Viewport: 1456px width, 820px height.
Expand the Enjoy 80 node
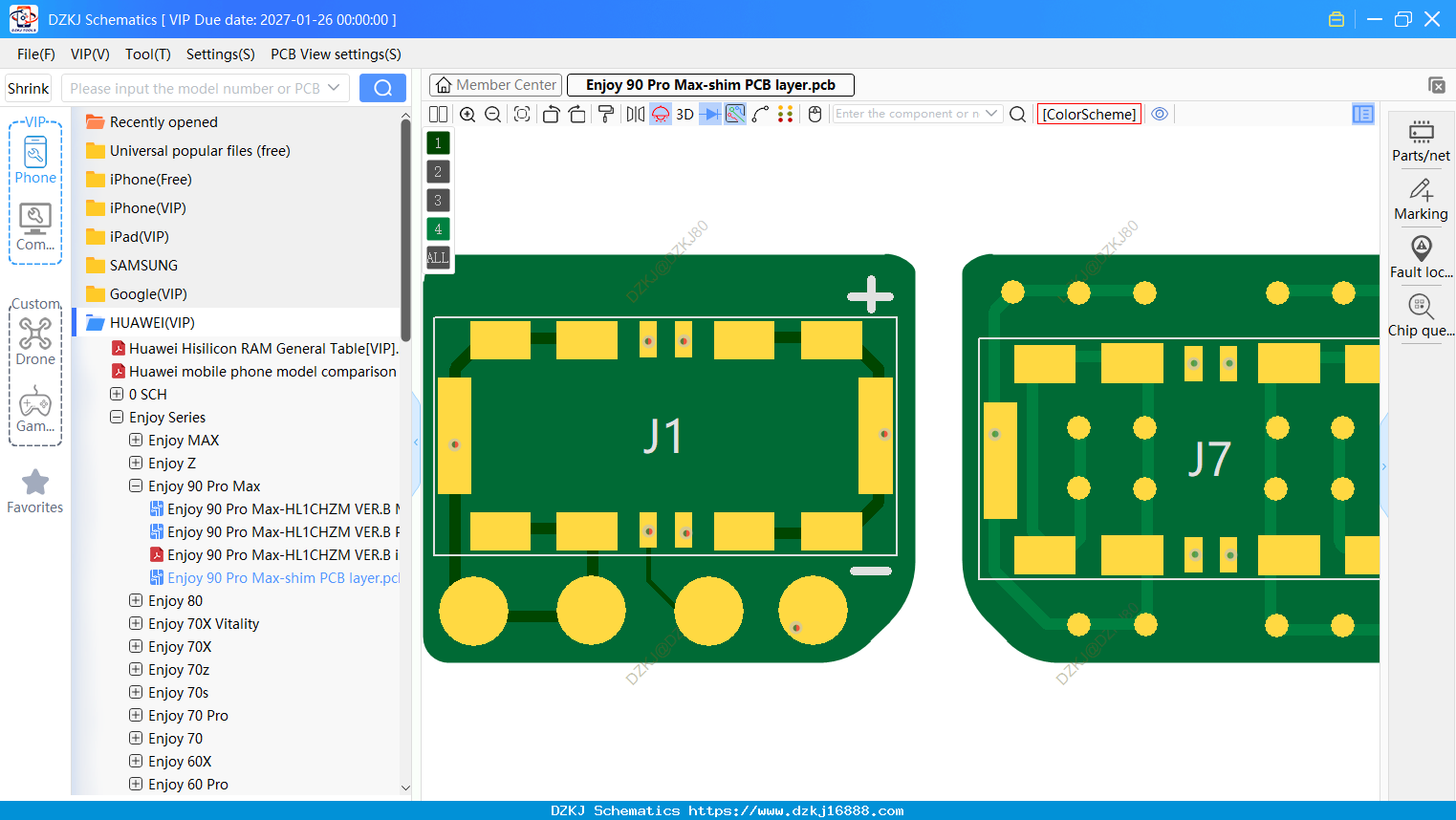136,600
